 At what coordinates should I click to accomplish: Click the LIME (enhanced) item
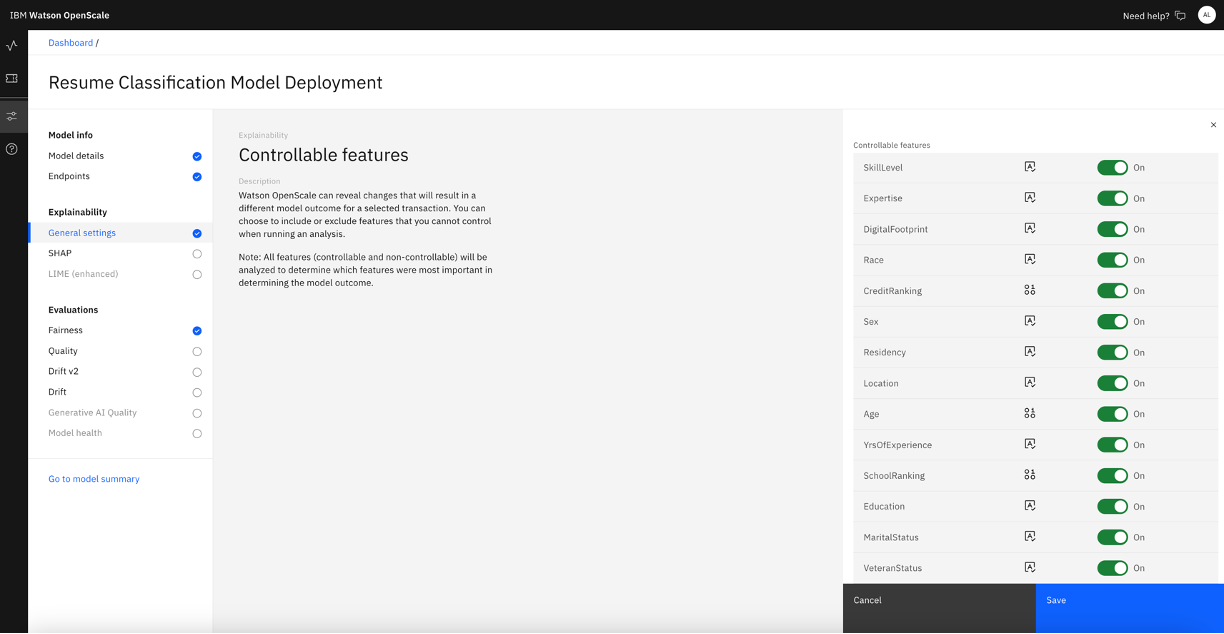83,274
